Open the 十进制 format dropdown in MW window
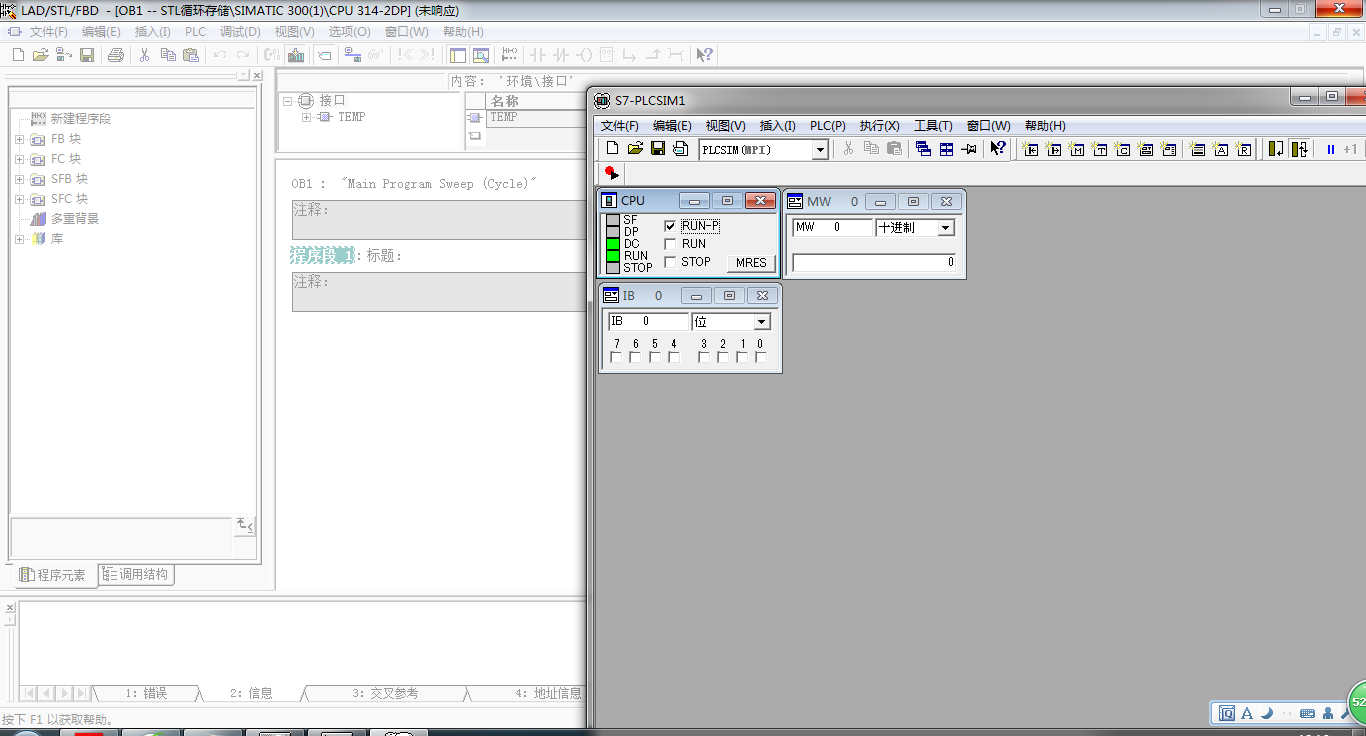The width and height of the screenshot is (1366, 736). [946, 228]
